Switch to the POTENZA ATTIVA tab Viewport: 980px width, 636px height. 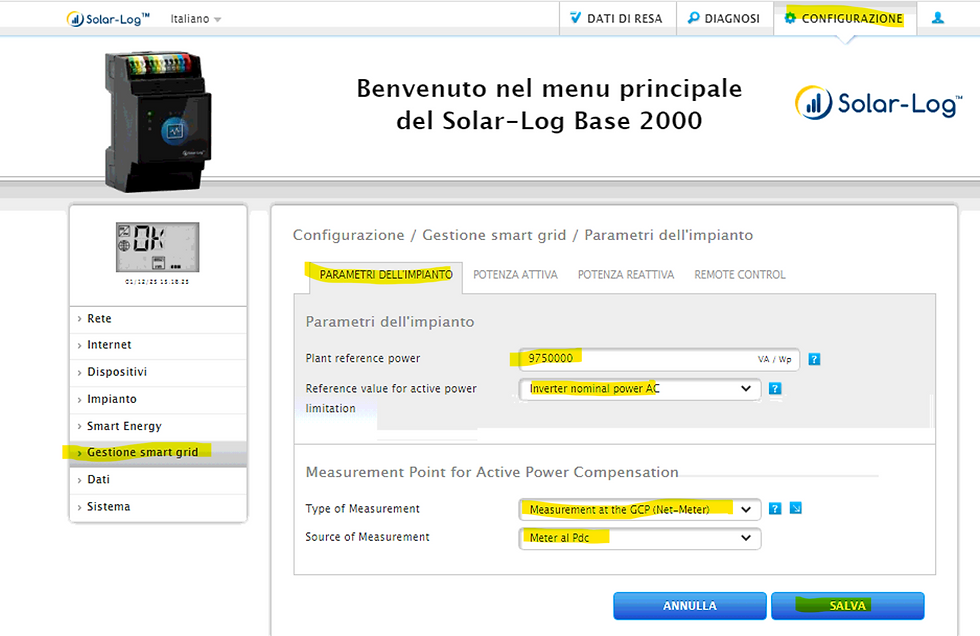pos(515,275)
